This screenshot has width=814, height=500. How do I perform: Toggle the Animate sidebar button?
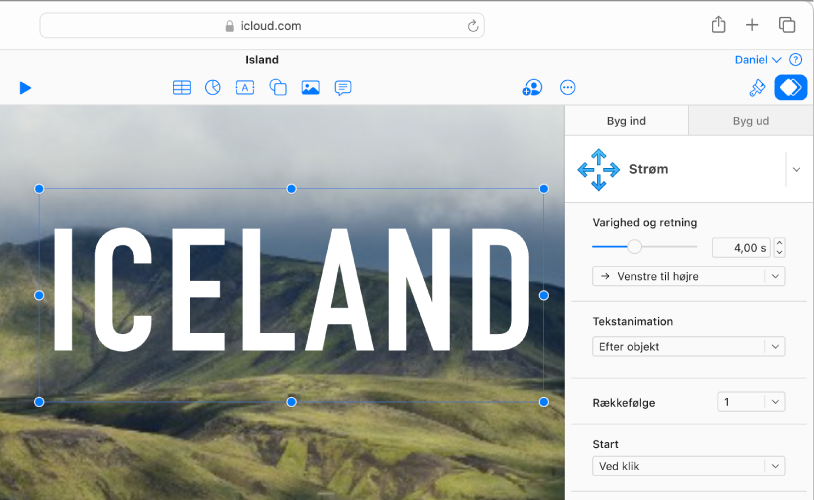click(791, 88)
